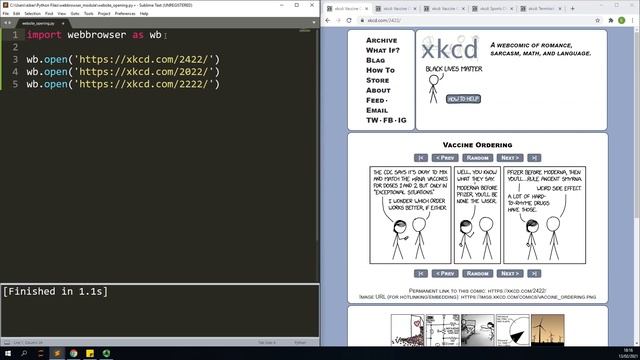This screenshot has height=360, width=640.
Task: Click top Next comic button
Action: tap(510, 158)
